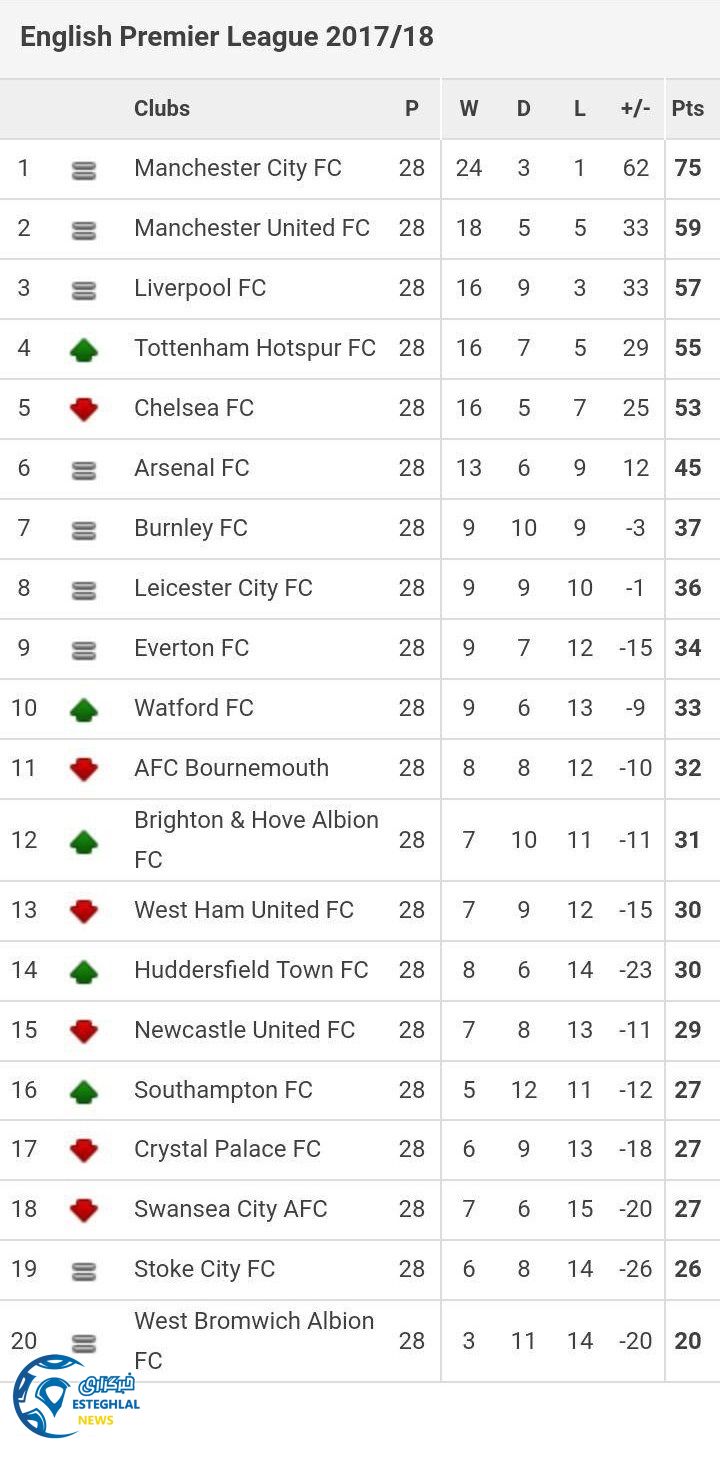Click red down arrow beside Chelsea FC
Screen dimensions: 720x1460
pos(84,409)
